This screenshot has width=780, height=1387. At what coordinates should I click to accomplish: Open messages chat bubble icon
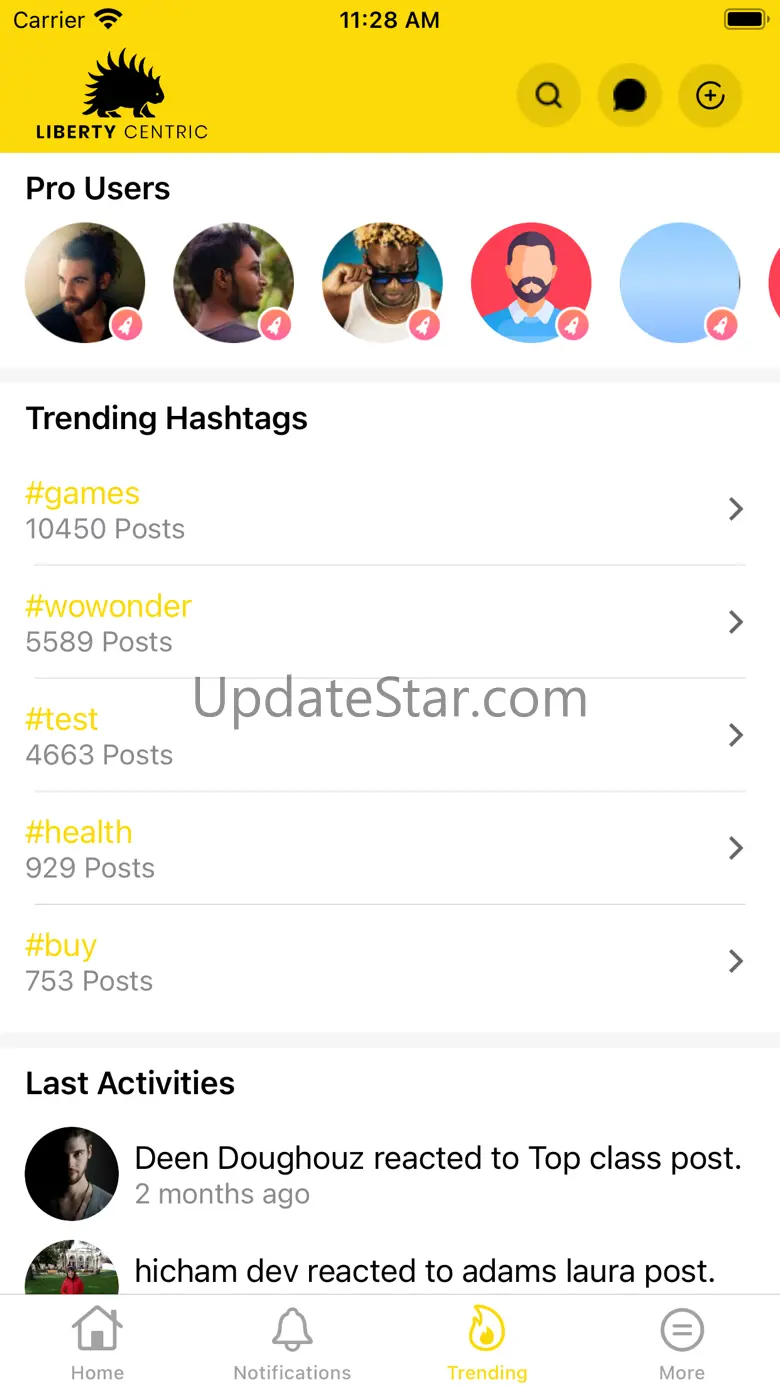629,96
